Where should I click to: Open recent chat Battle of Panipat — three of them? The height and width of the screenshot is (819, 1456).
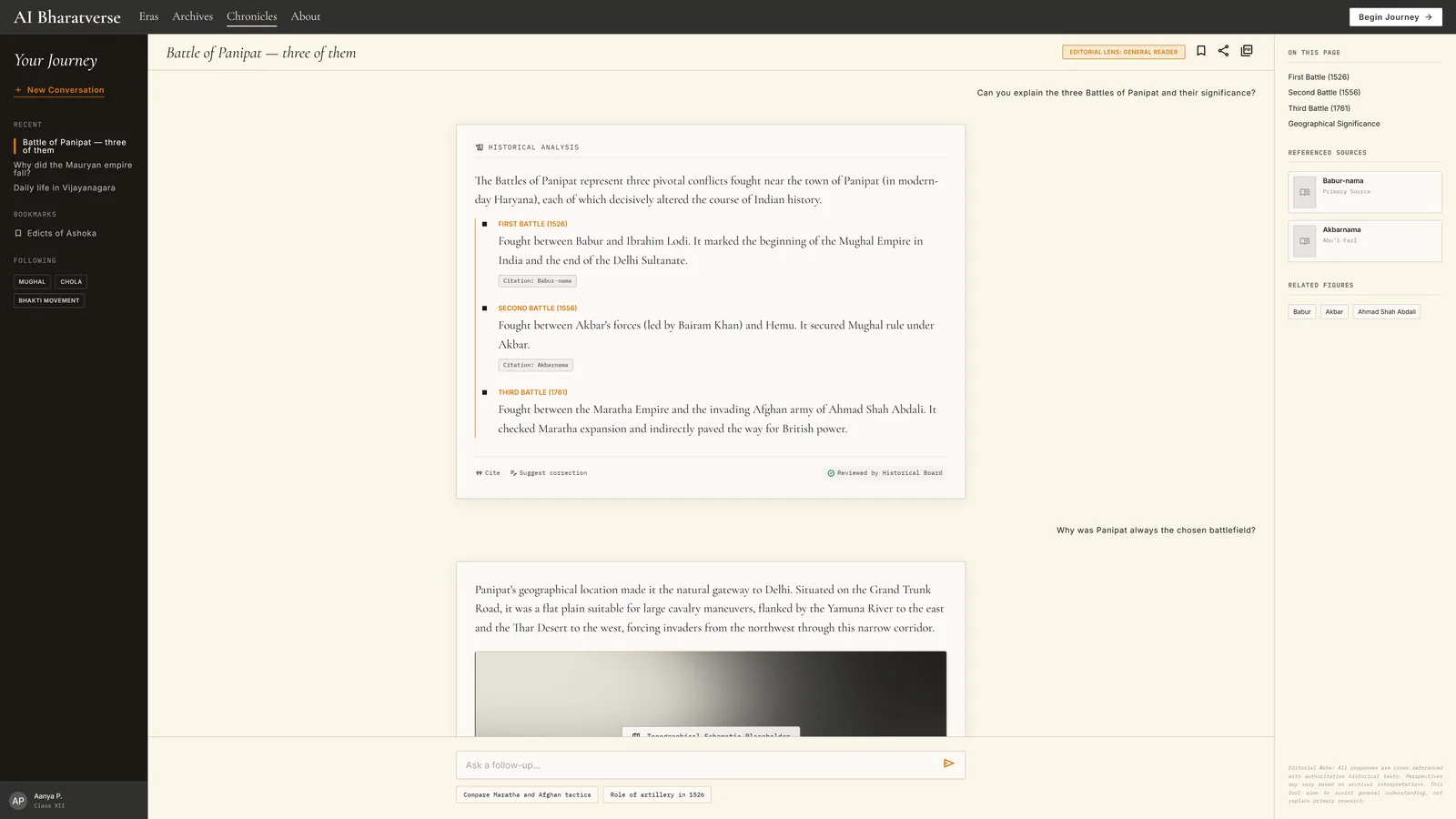(74, 147)
